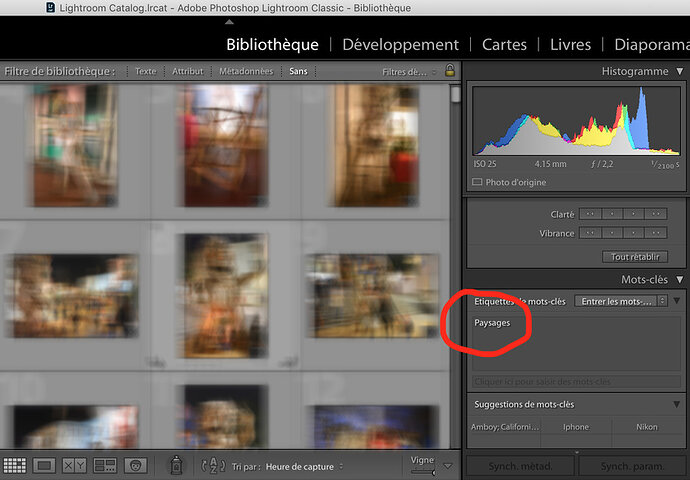690x480 pixels.
Task: Click Synch. métad. button
Action: tap(520, 466)
